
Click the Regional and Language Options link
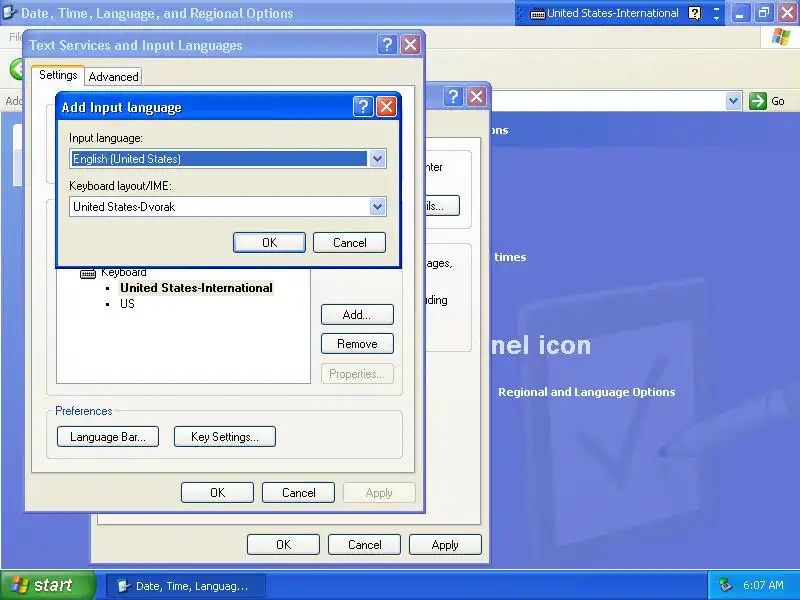[x=586, y=392]
